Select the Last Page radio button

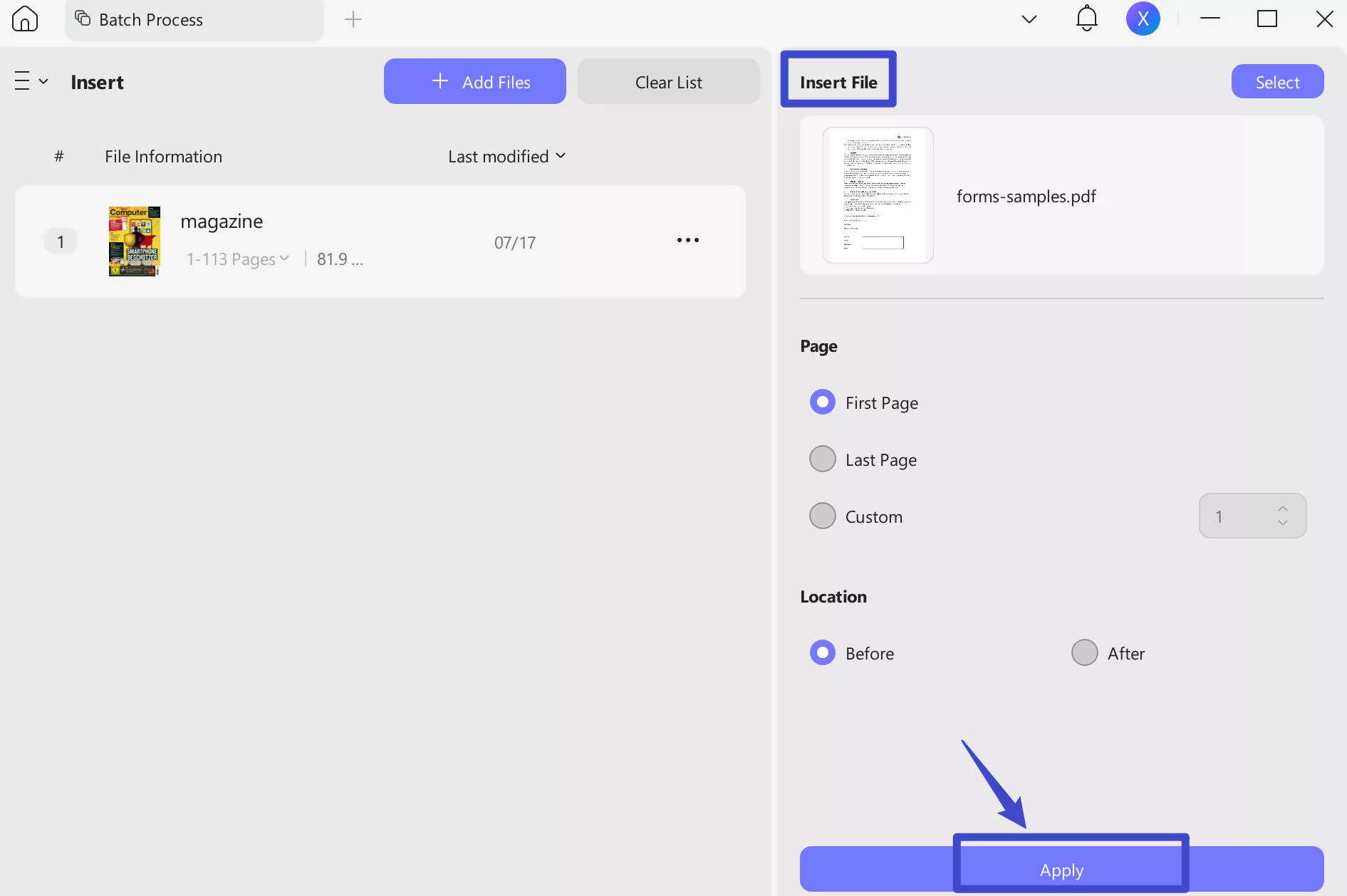[x=823, y=459]
